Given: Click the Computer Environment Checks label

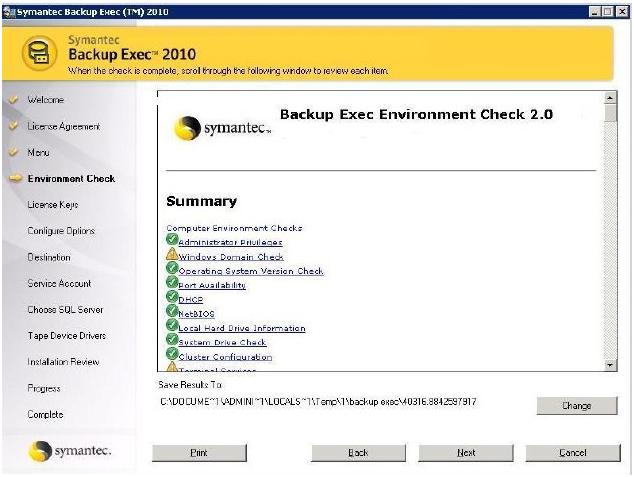Looking at the screenshot, I should click(234, 228).
